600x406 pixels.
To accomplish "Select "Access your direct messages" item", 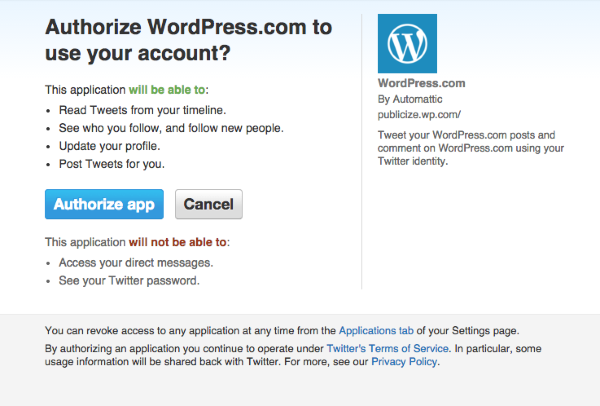I will [x=136, y=263].
